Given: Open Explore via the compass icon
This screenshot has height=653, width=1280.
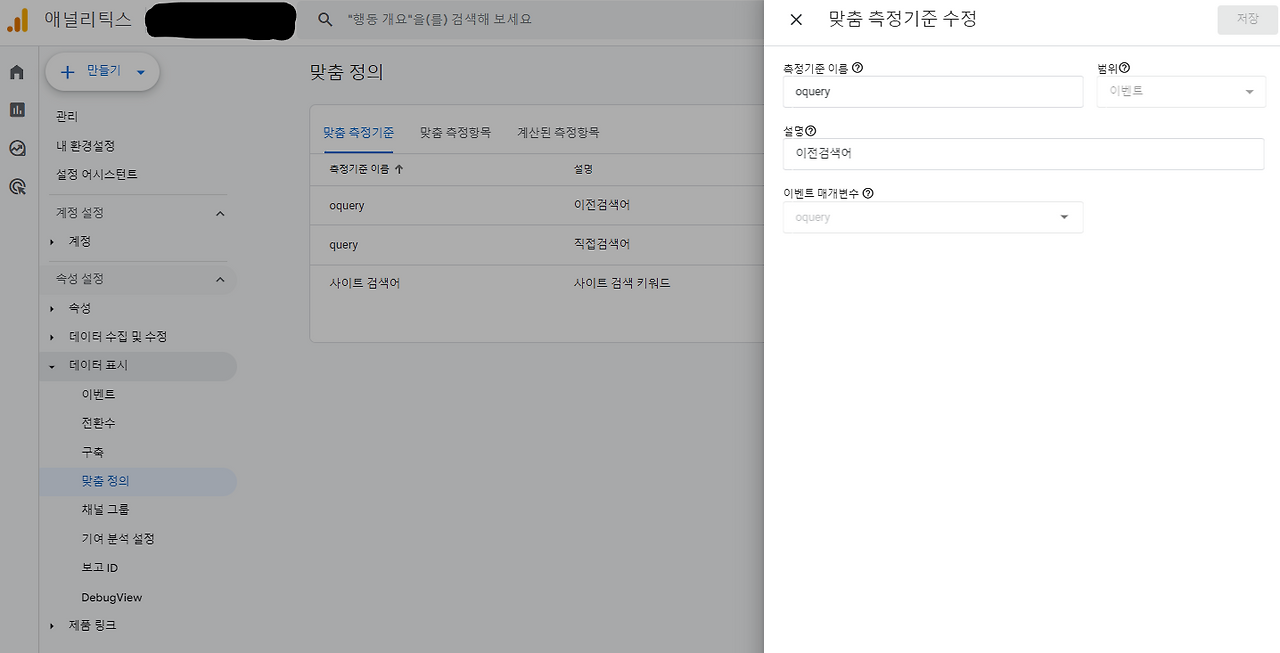Looking at the screenshot, I should click(x=16, y=148).
